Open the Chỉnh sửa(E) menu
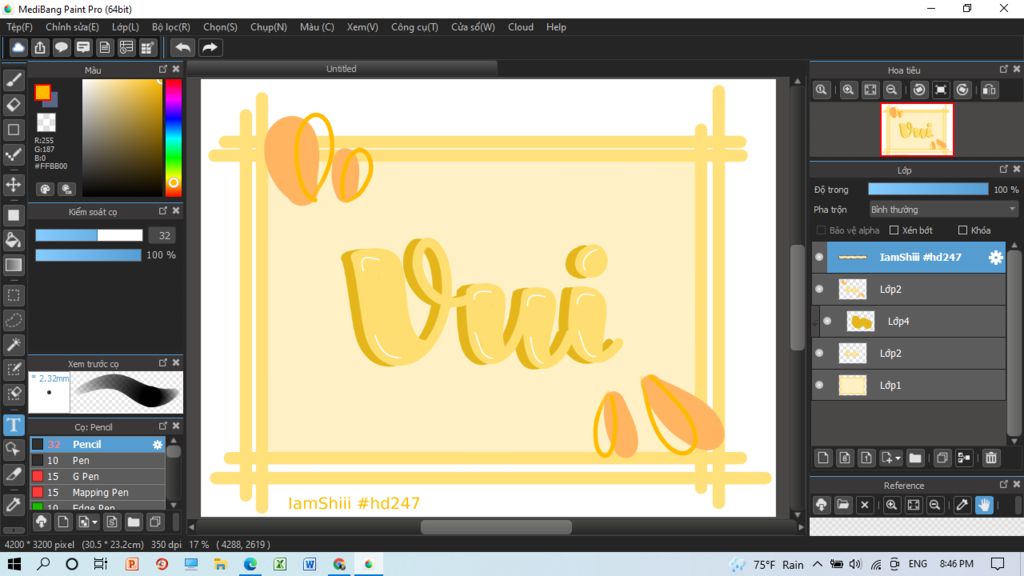The height and width of the screenshot is (576, 1024). point(72,27)
